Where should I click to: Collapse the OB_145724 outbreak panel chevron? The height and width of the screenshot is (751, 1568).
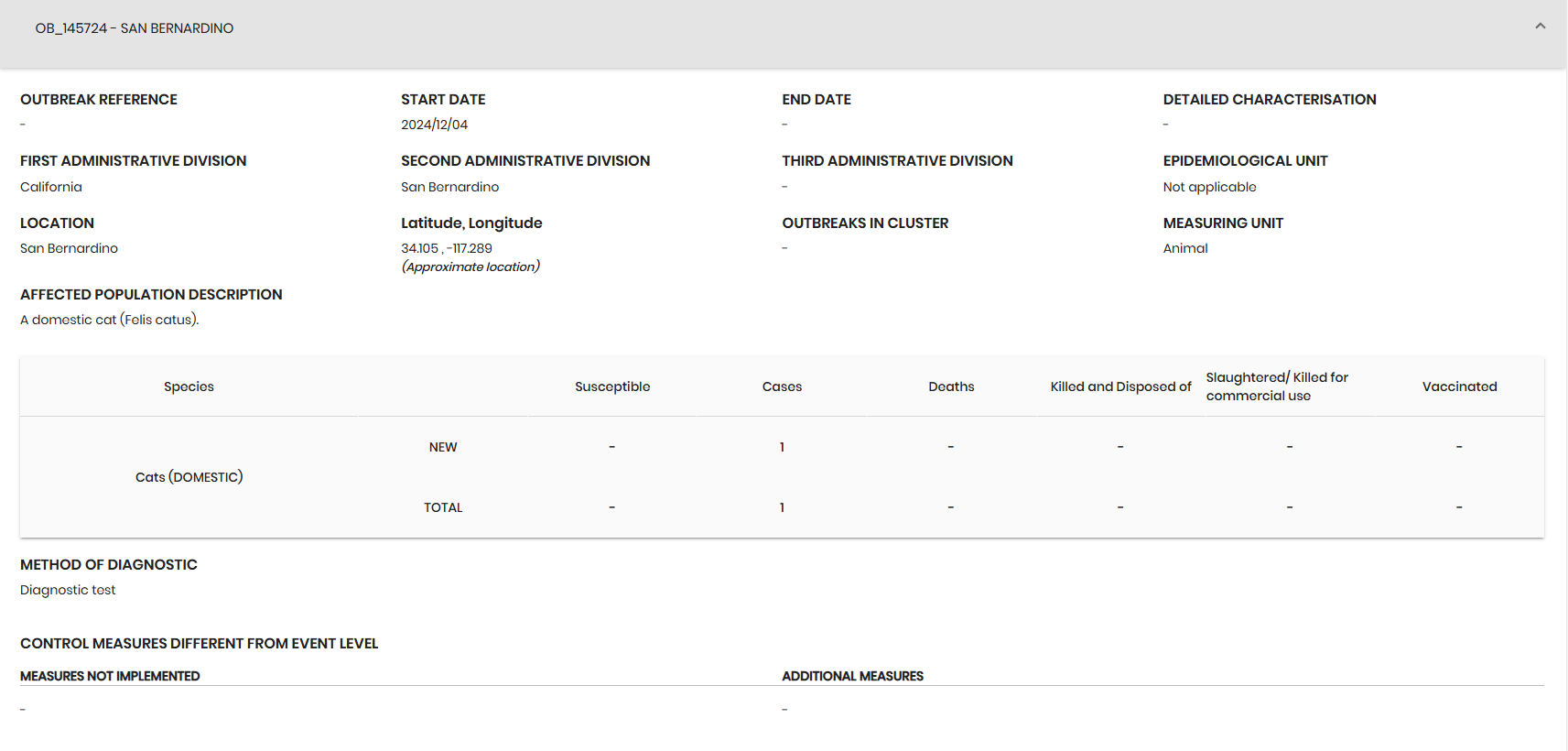(1540, 27)
